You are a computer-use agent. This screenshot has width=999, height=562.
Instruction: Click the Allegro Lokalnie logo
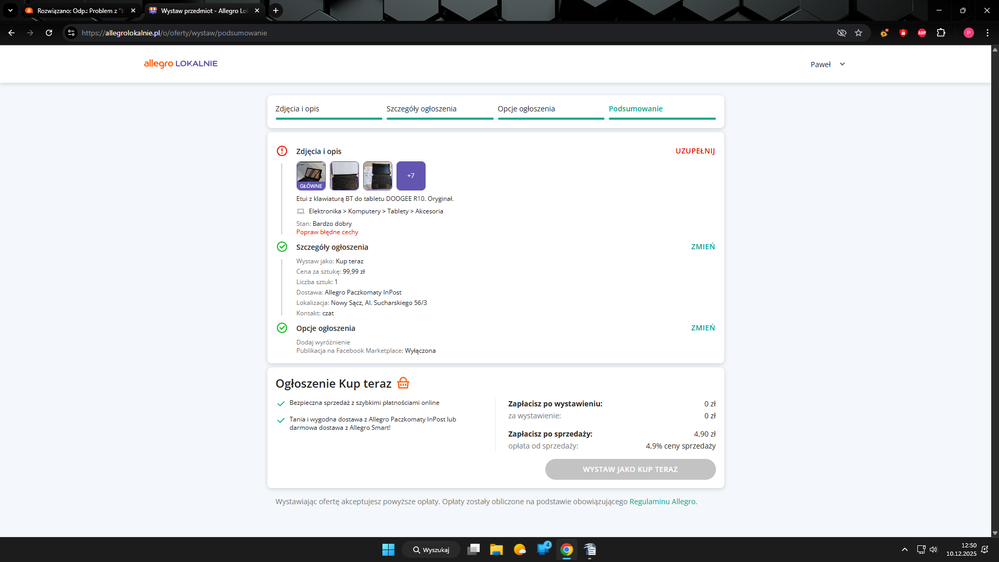click(180, 64)
